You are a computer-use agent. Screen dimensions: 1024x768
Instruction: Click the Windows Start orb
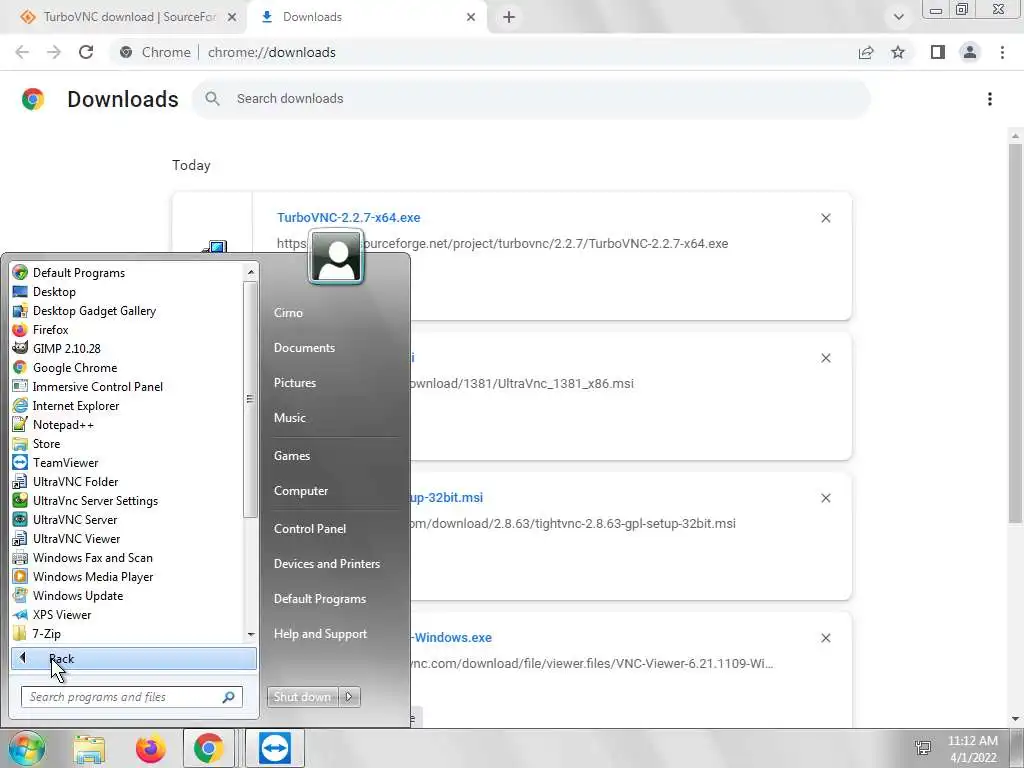pyautogui.click(x=27, y=748)
